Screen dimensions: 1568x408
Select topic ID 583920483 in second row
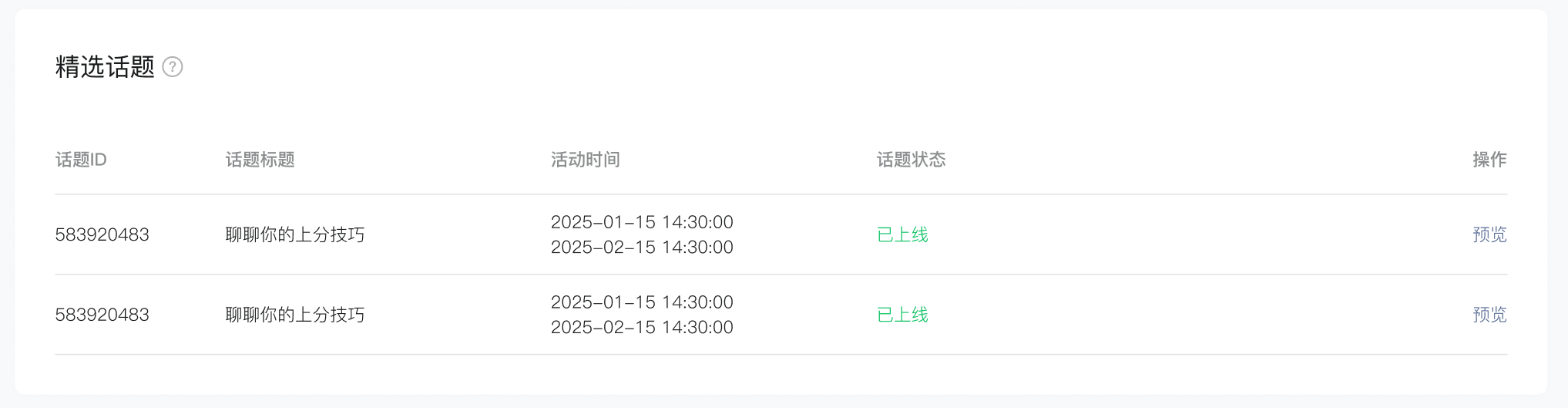tap(102, 315)
